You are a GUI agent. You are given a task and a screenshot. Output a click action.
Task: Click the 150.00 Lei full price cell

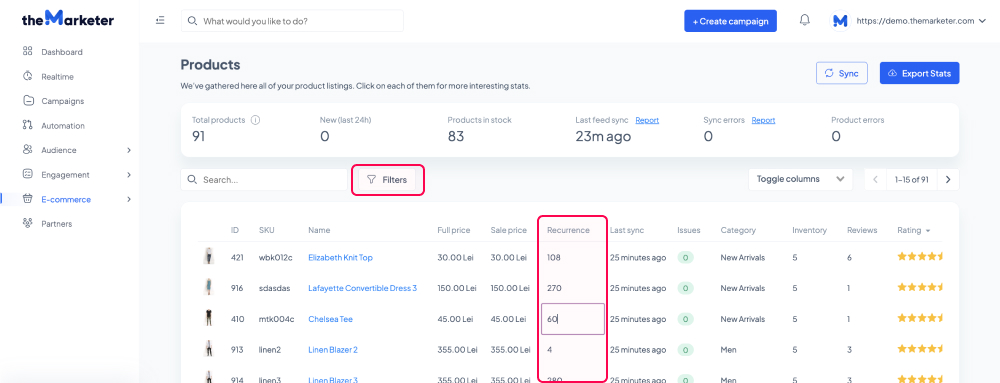pos(457,288)
